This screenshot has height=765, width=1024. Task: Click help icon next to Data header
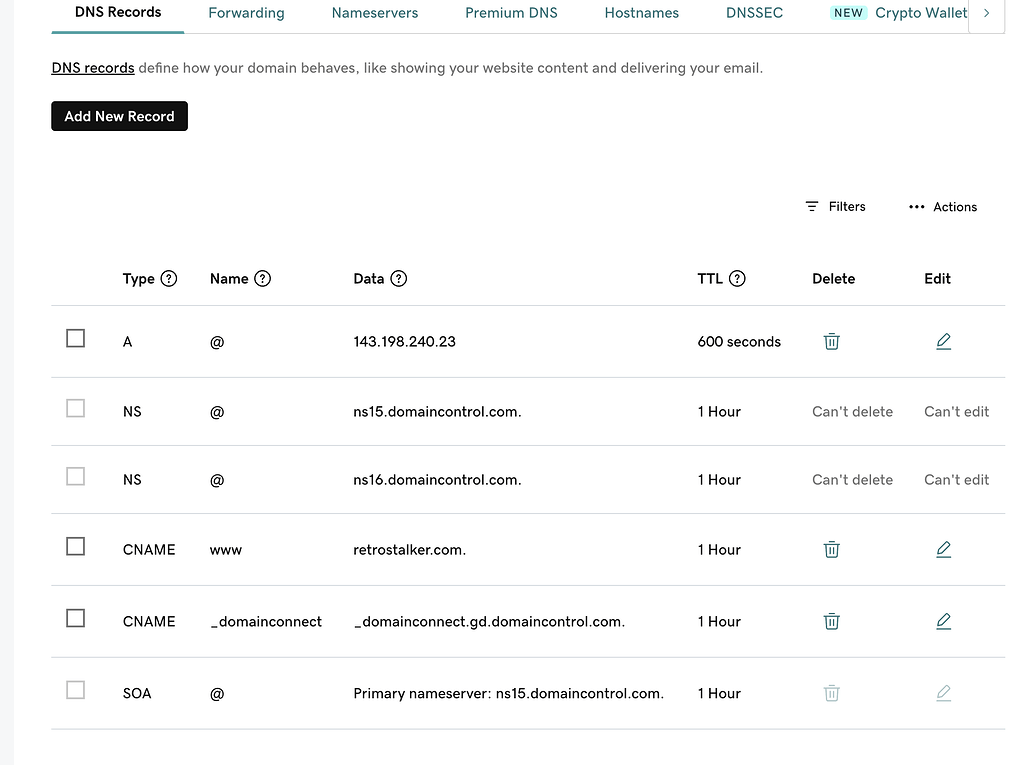399,279
